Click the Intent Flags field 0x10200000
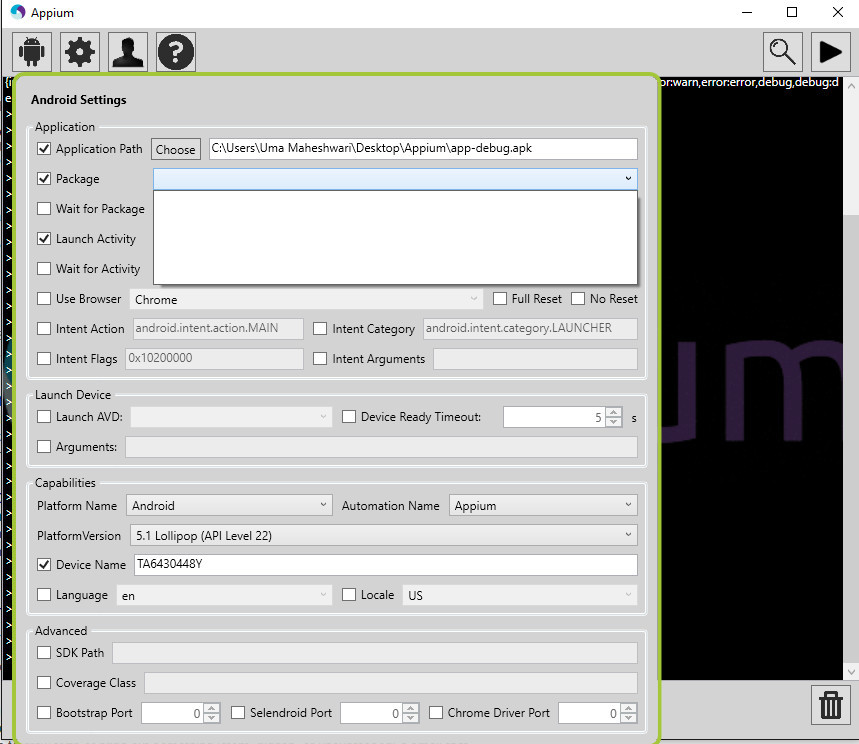This screenshot has width=859, height=744. 214,359
